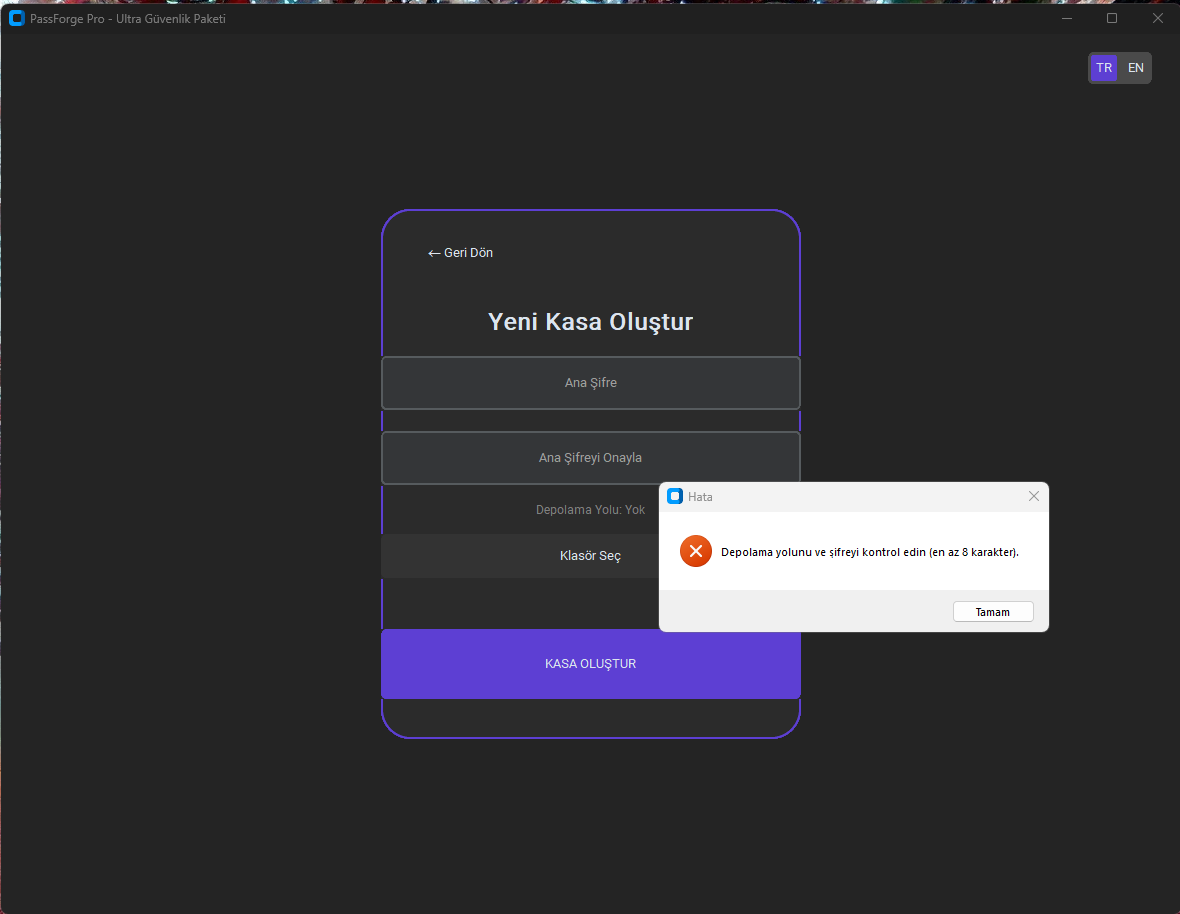Focus the Ana Şifreyi Onayla field
This screenshot has width=1180, height=914.
tap(590, 458)
